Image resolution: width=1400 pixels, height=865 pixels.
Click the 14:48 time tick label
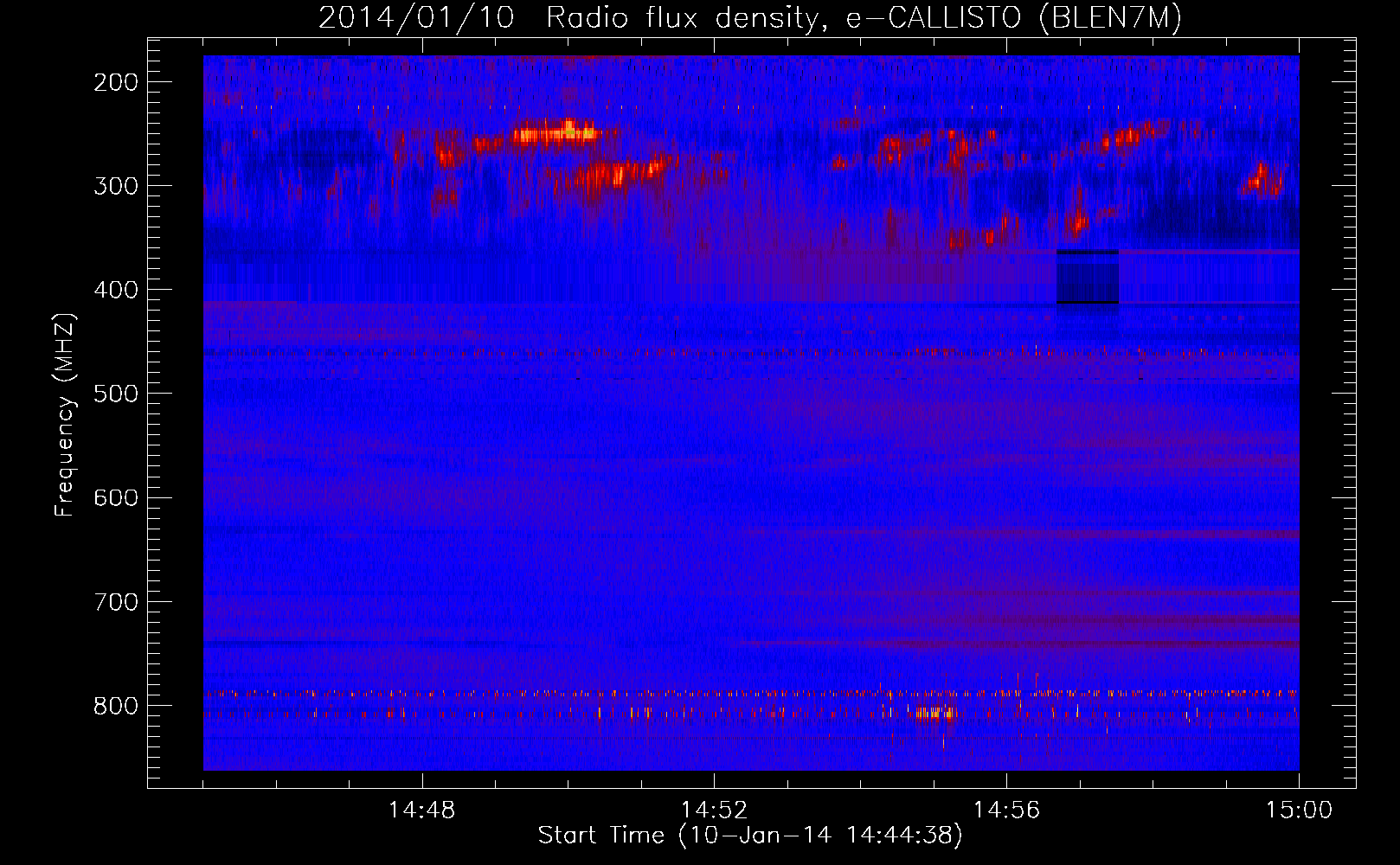[421, 811]
